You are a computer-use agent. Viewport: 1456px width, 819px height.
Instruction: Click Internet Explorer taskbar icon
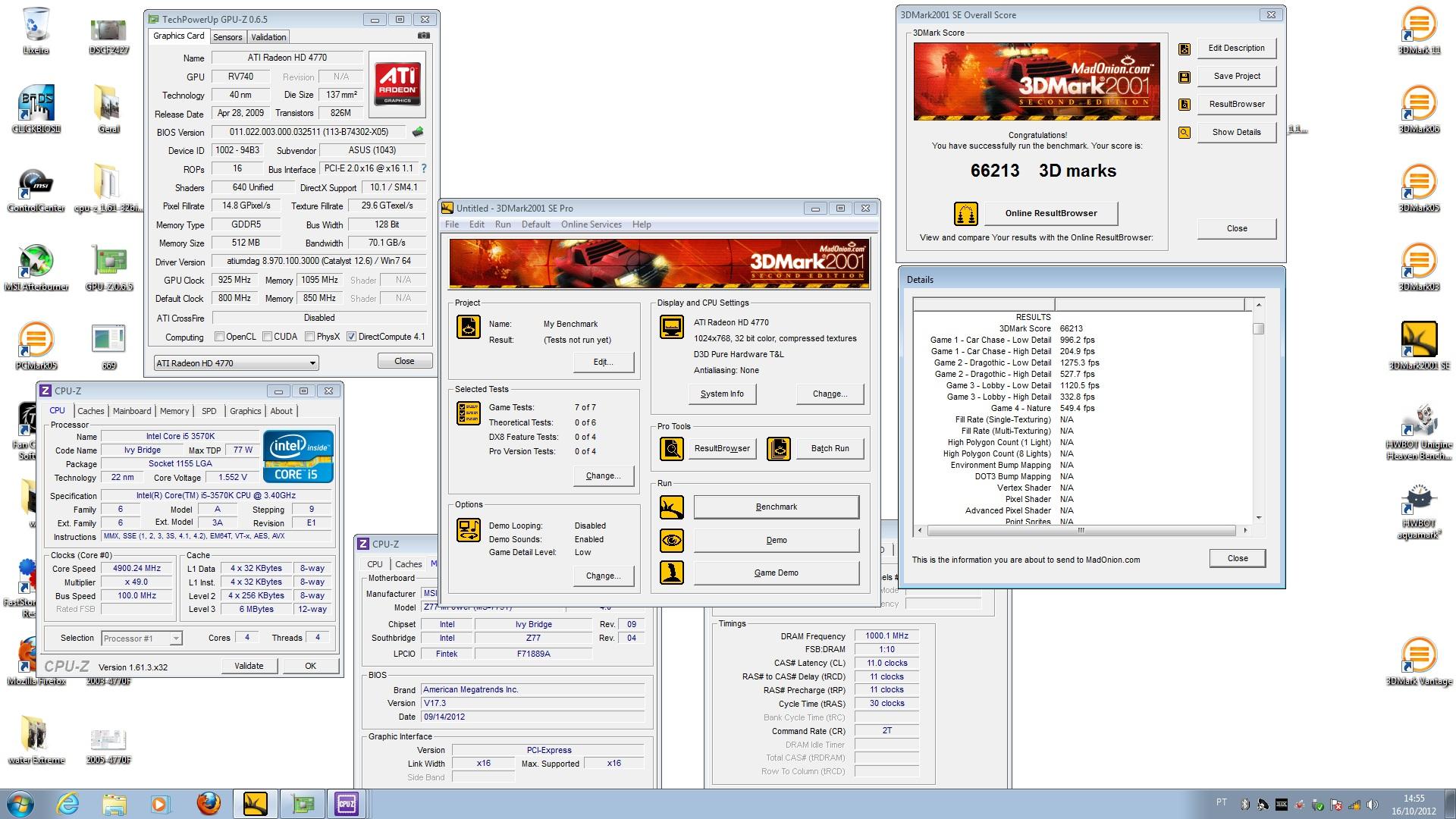click(x=67, y=804)
